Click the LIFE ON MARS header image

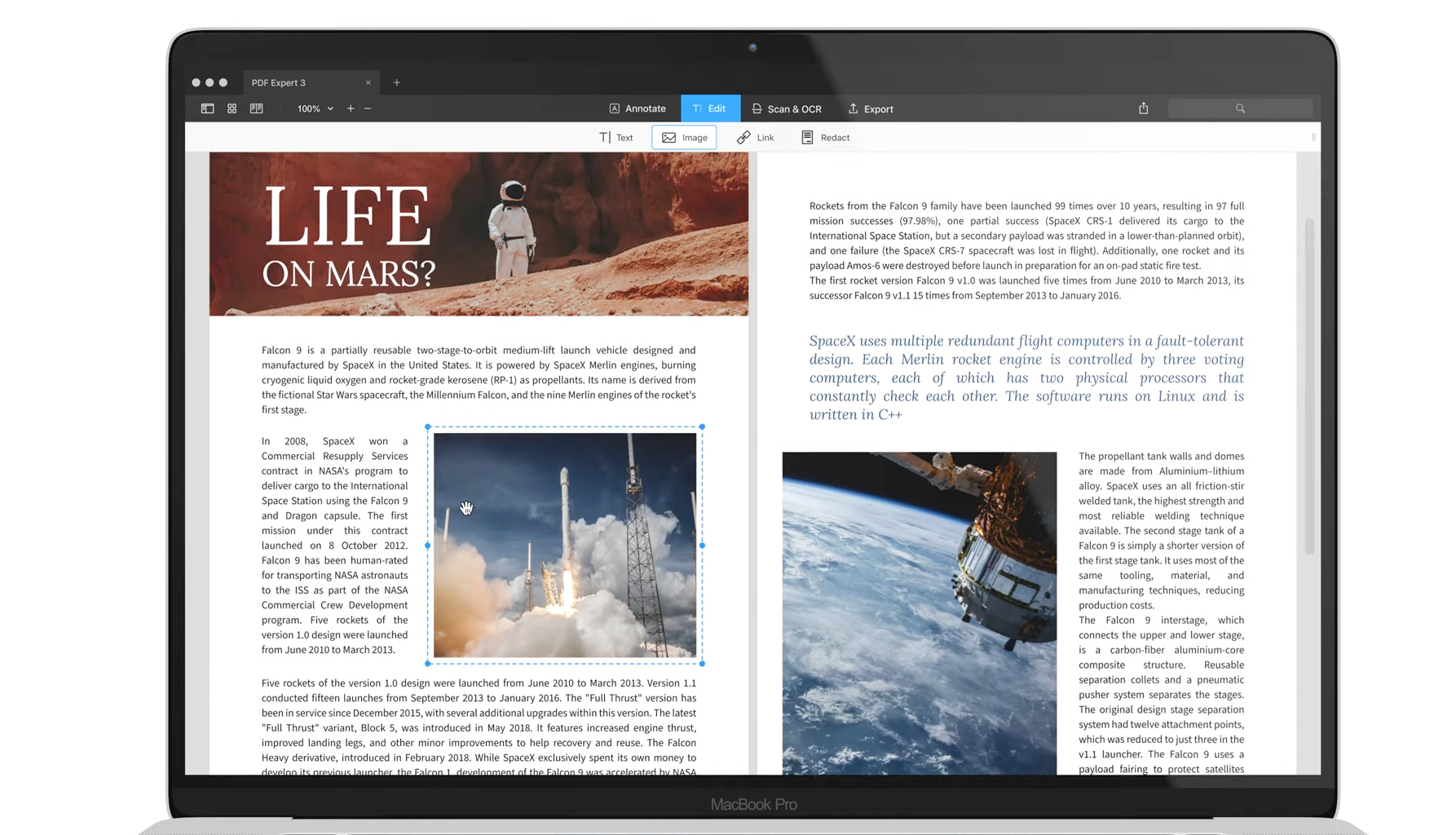click(479, 234)
